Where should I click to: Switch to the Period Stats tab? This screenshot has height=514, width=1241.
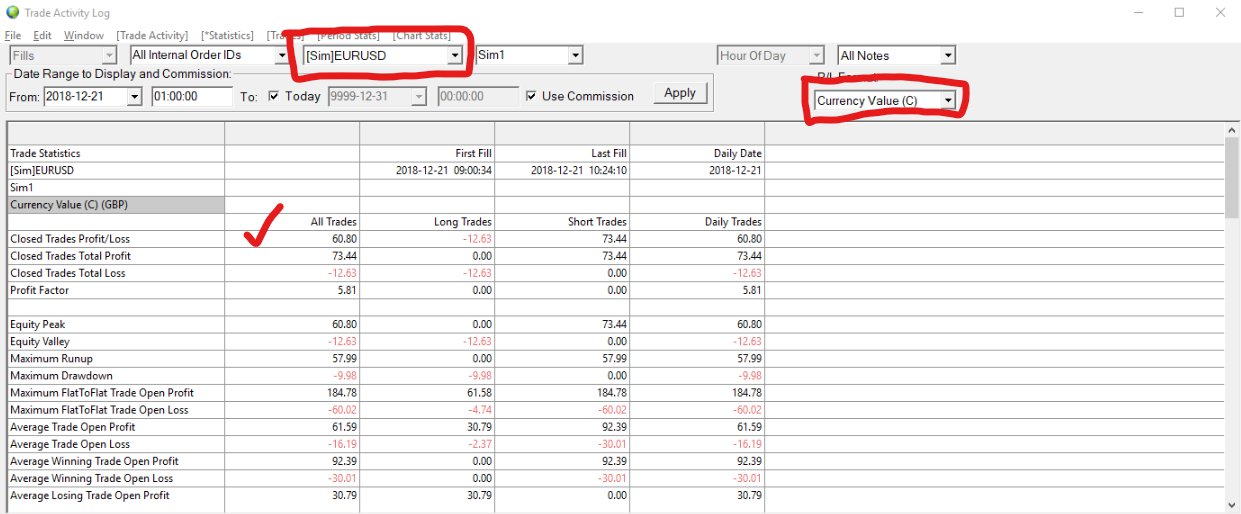349,36
